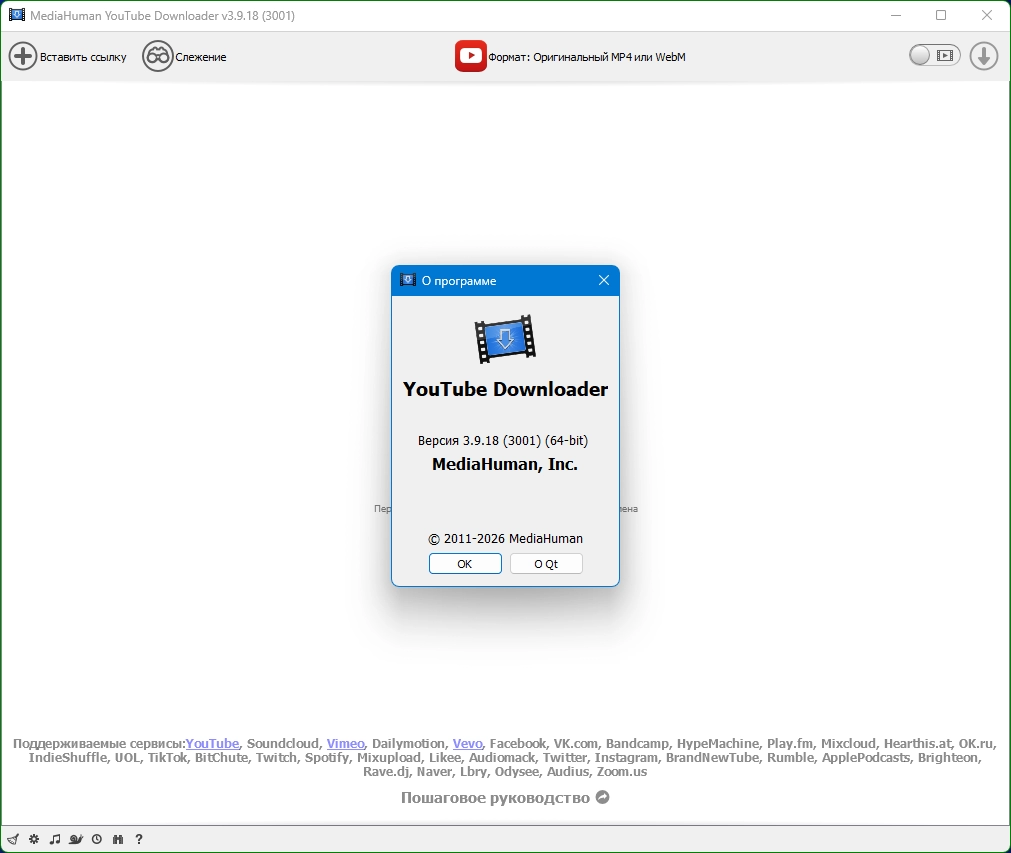Screen dimensions: 1011x853
Task: Click Zoom.us in the supported services list
Action: [x=622, y=772]
